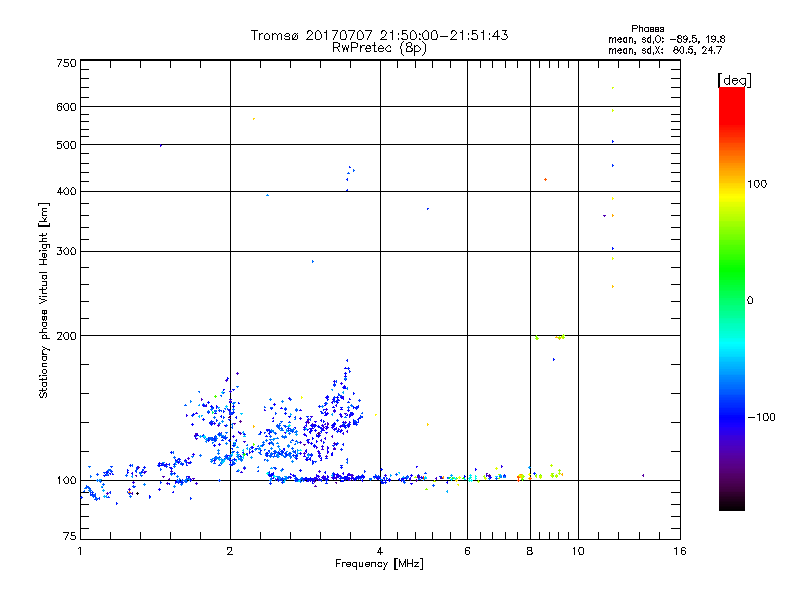Click the orange data point near 8.5 MHz, 420 km
800x600 pixels.
(x=545, y=180)
